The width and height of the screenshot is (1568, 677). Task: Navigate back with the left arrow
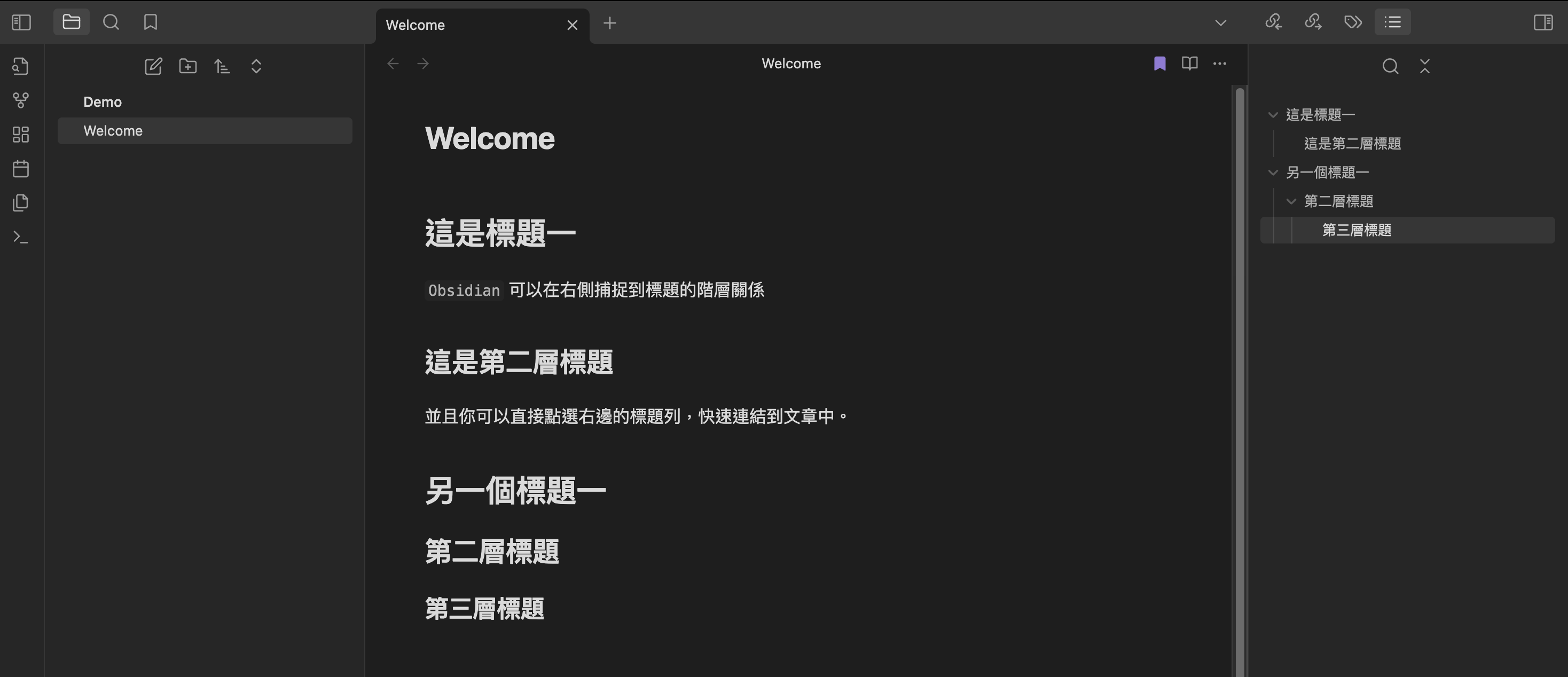[393, 63]
